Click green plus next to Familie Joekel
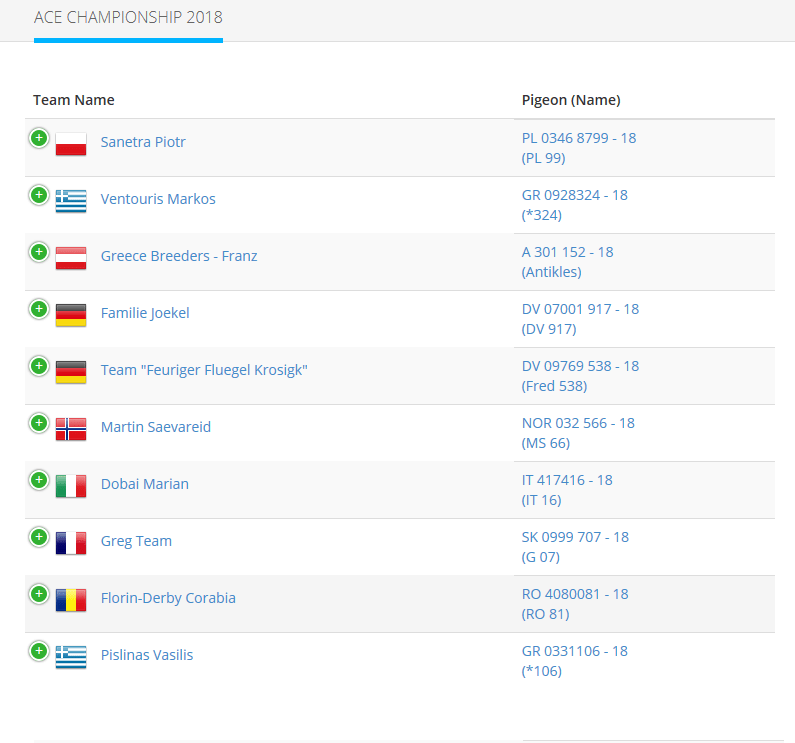The image size is (795, 743). coord(39,309)
